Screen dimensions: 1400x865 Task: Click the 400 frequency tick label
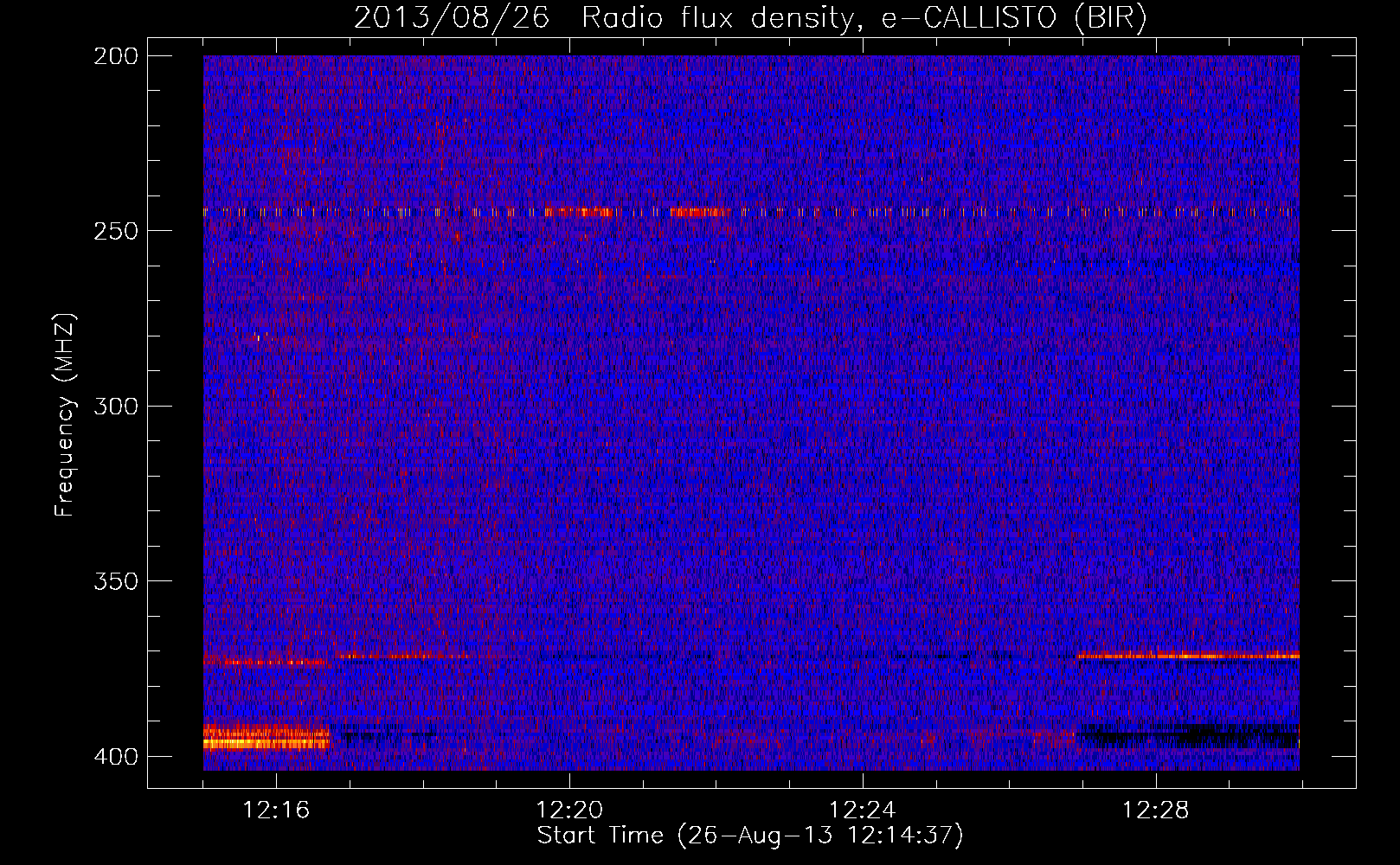(115, 756)
